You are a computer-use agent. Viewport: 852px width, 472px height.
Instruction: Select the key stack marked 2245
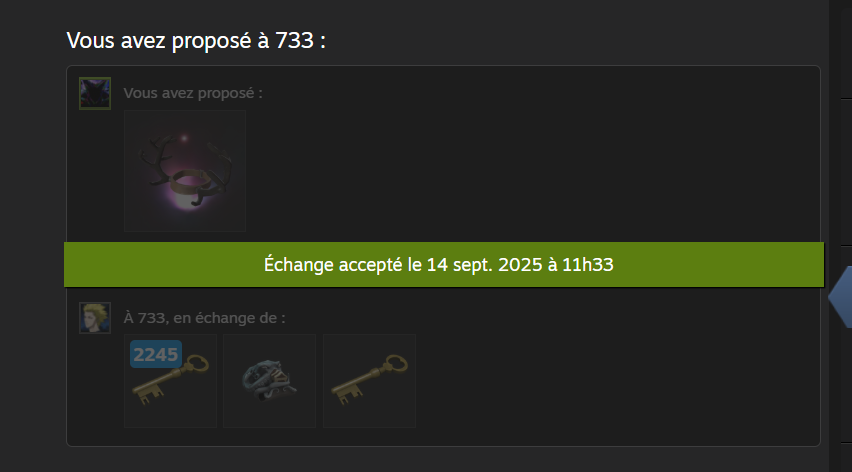tap(171, 381)
